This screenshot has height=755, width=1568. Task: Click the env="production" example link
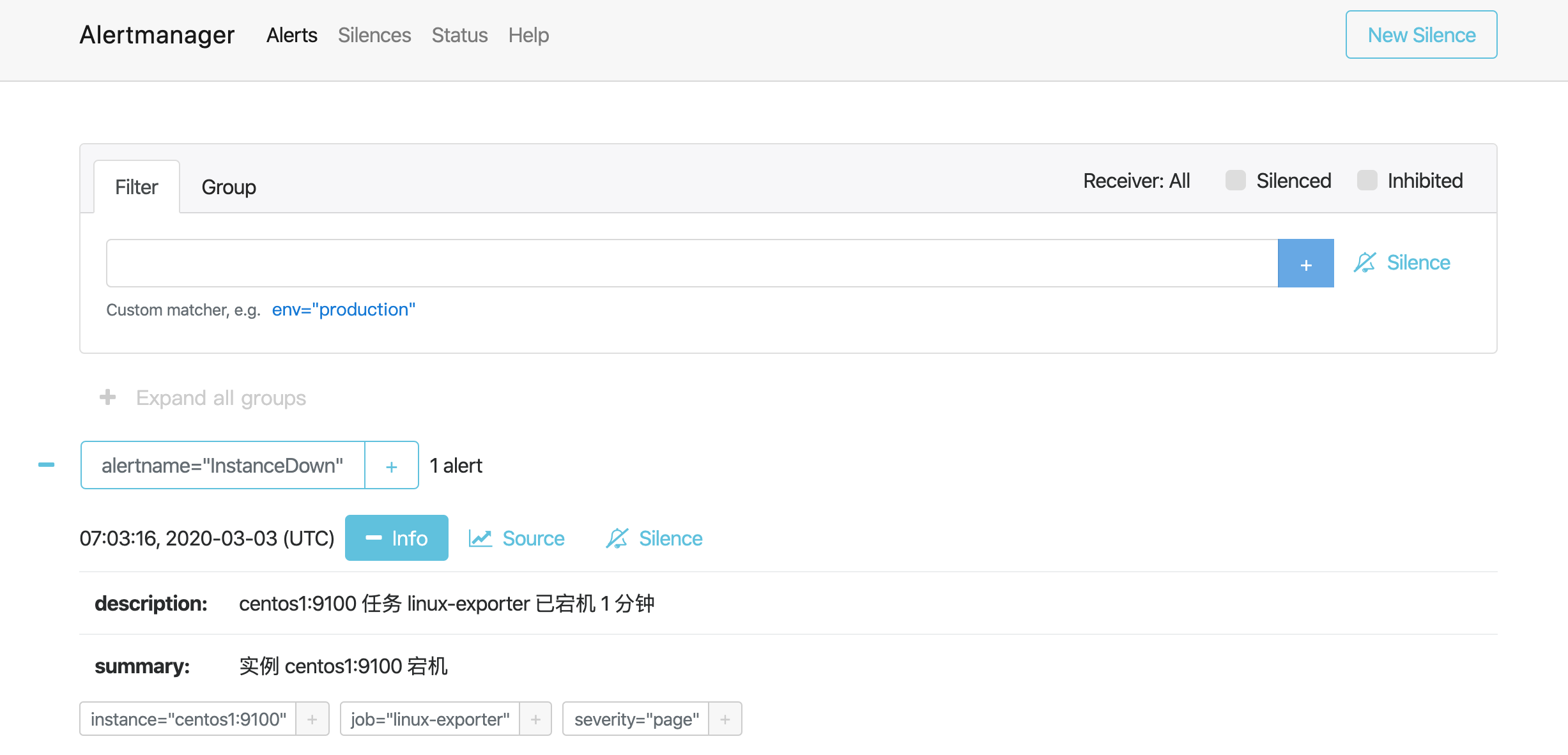(344, 310)
